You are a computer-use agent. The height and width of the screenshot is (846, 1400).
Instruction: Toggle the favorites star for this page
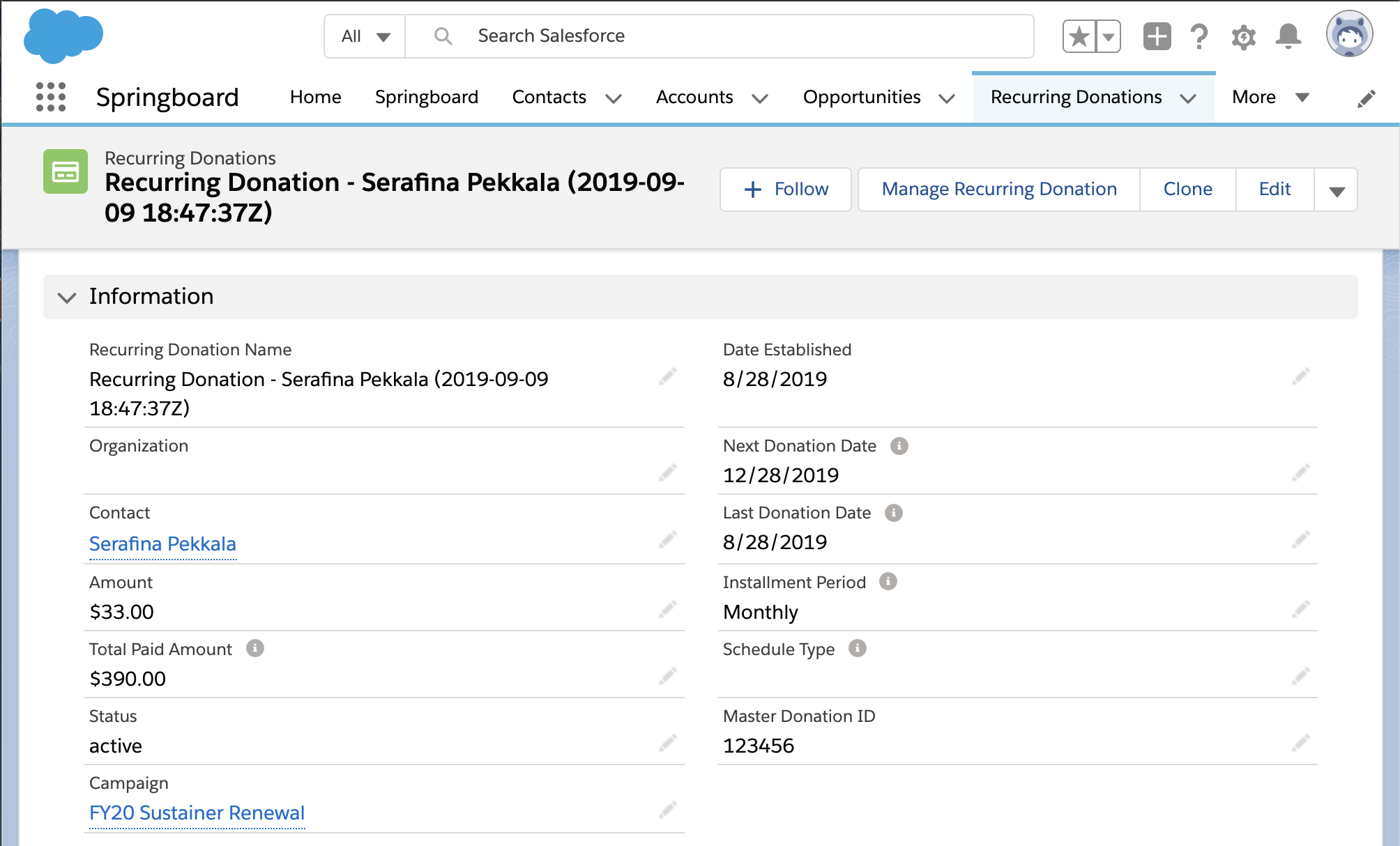click(x=1079, y=35)
